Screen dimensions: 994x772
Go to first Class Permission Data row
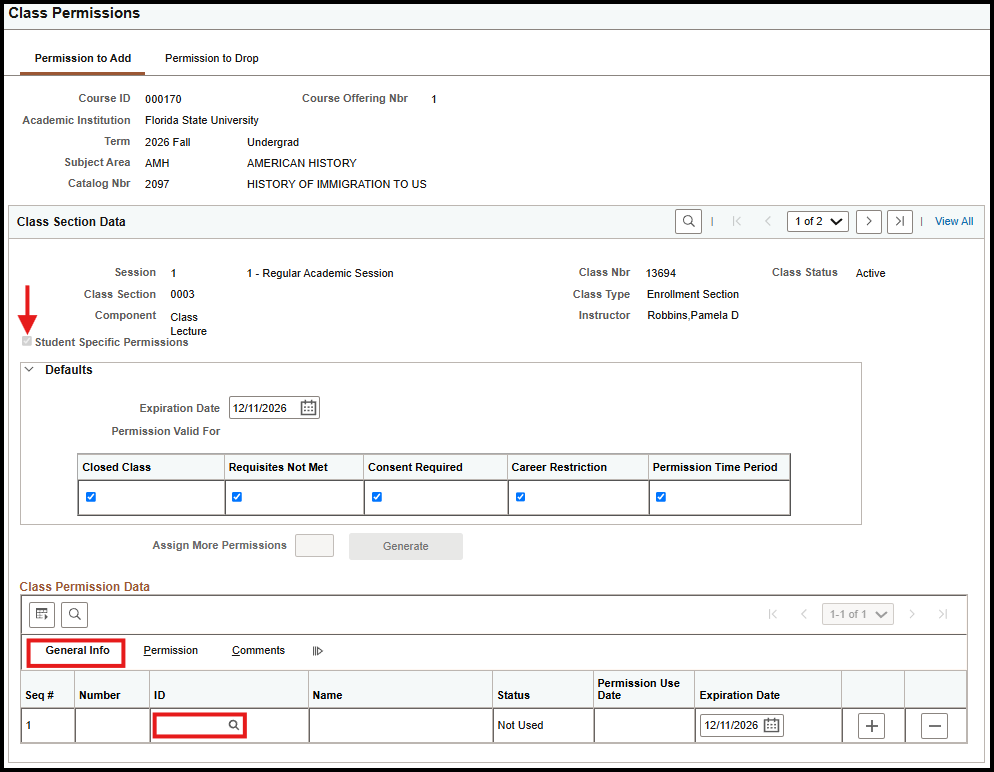pyautogui.click(x=772, y=614)
